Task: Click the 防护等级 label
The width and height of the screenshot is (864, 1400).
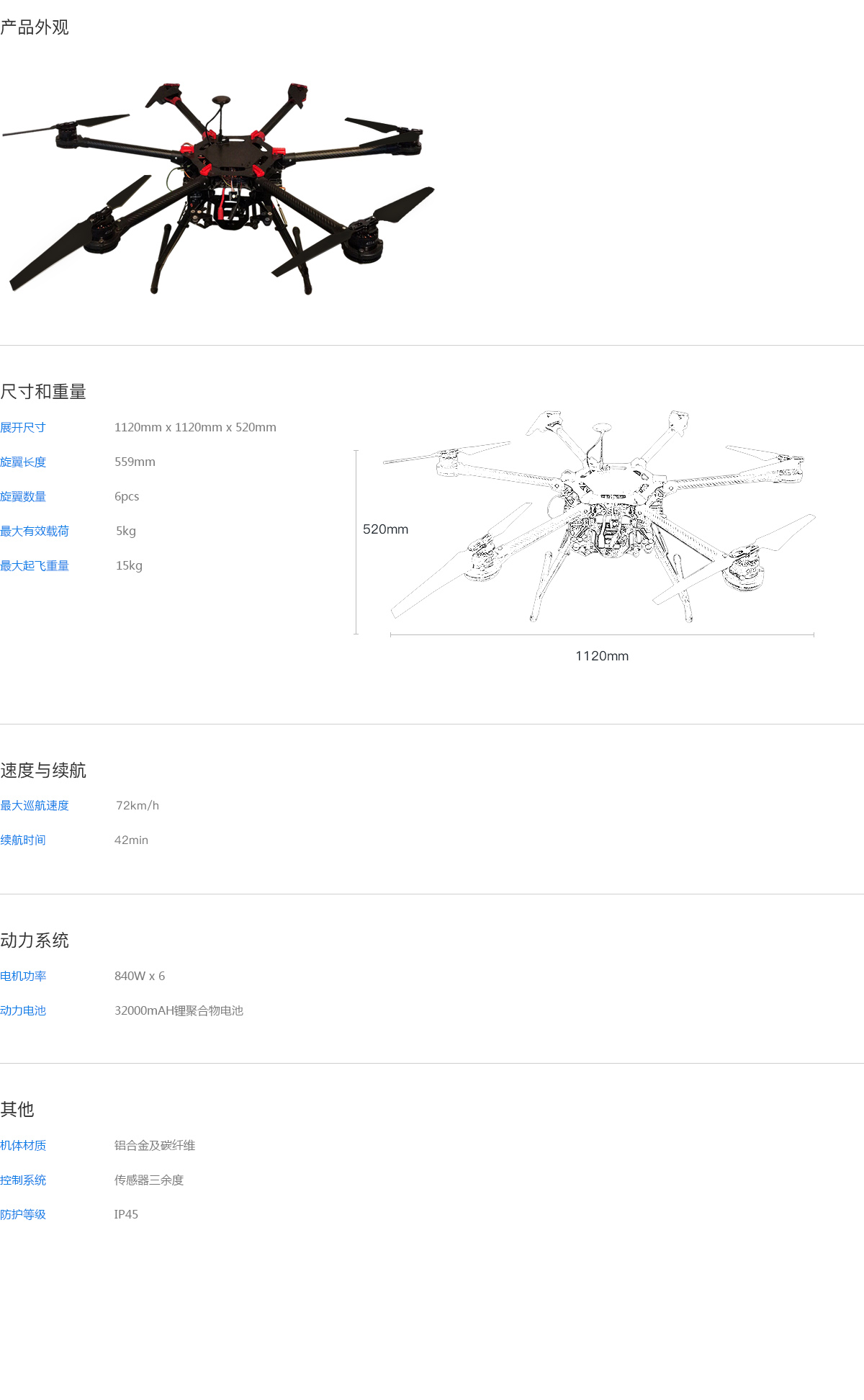Action: point(23,1215)
